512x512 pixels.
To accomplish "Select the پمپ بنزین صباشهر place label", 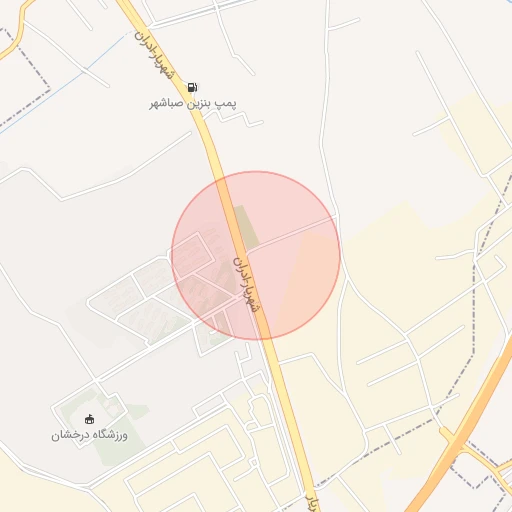I will pyautogui.click(x=193, y=104).
